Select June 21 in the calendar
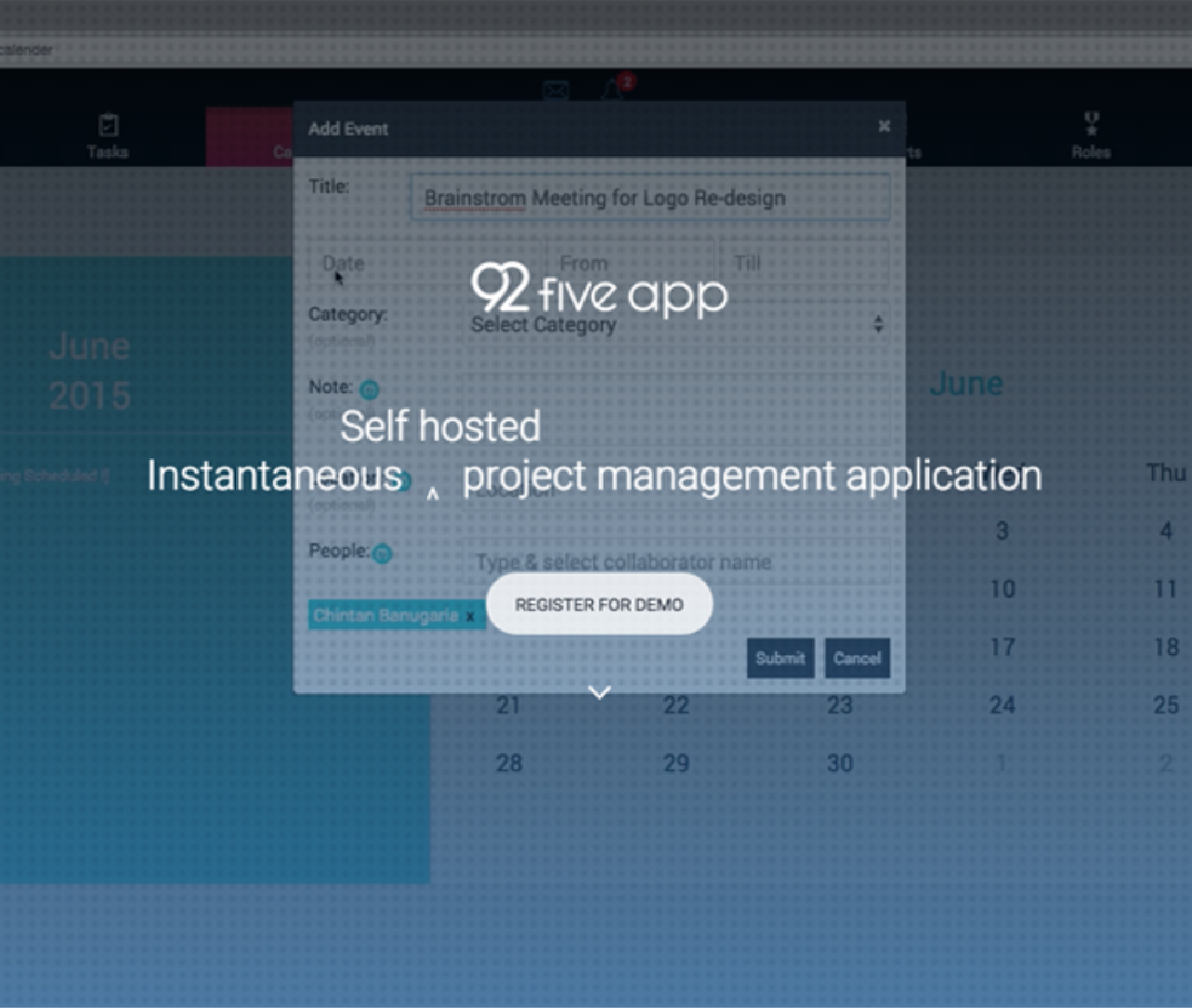Viewport: 1192px width, 1008px height. [x=508, y=705]
